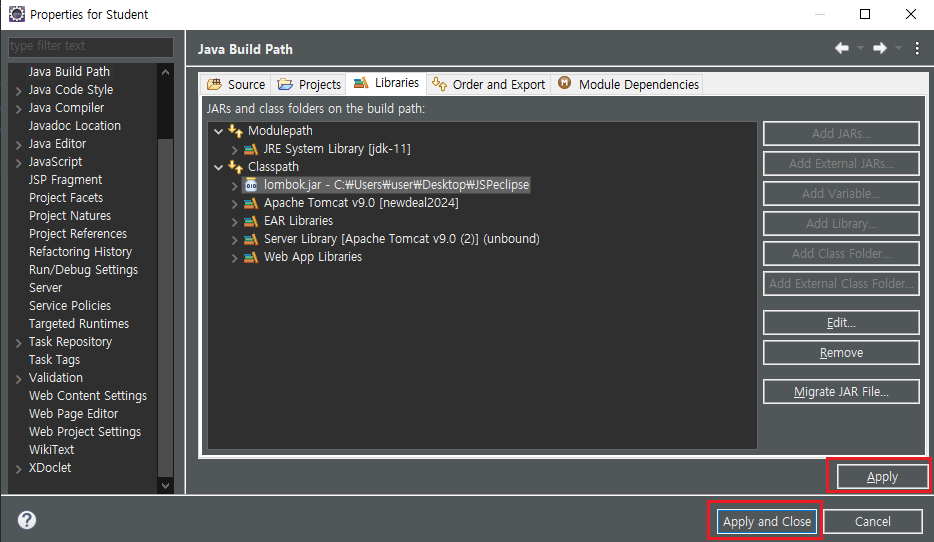Click the Remove button

click(x=841, y=353)
